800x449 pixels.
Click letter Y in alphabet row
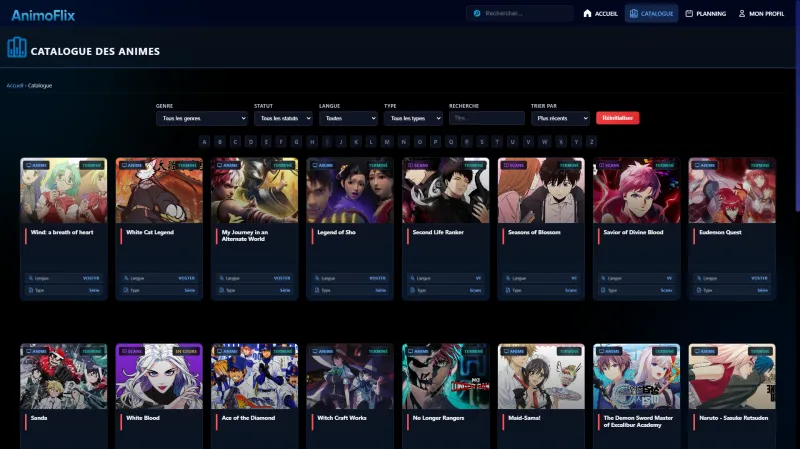pyautogui.click(x=576, y=142)
